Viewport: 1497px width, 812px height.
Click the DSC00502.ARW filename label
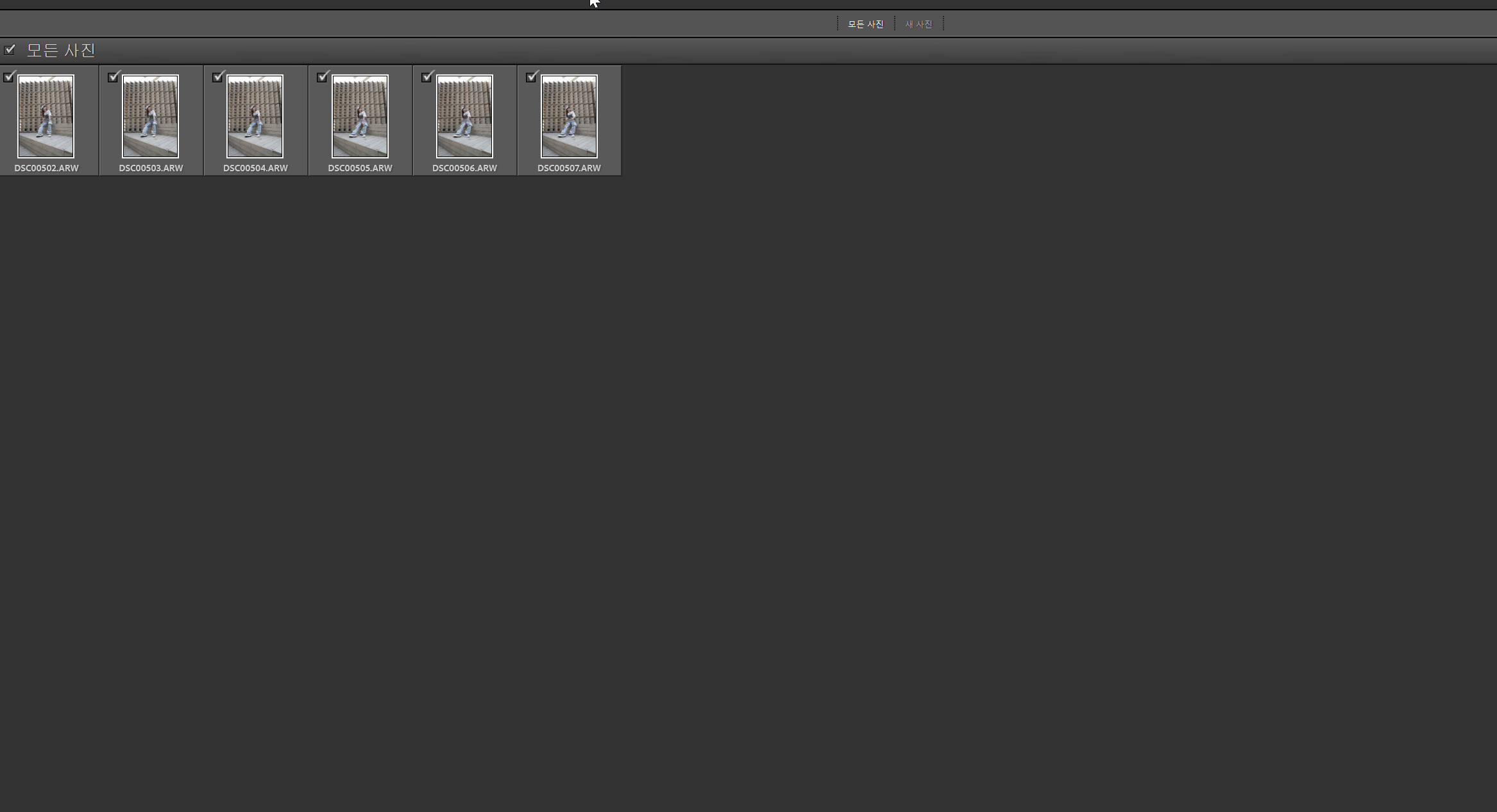[46, 168]
